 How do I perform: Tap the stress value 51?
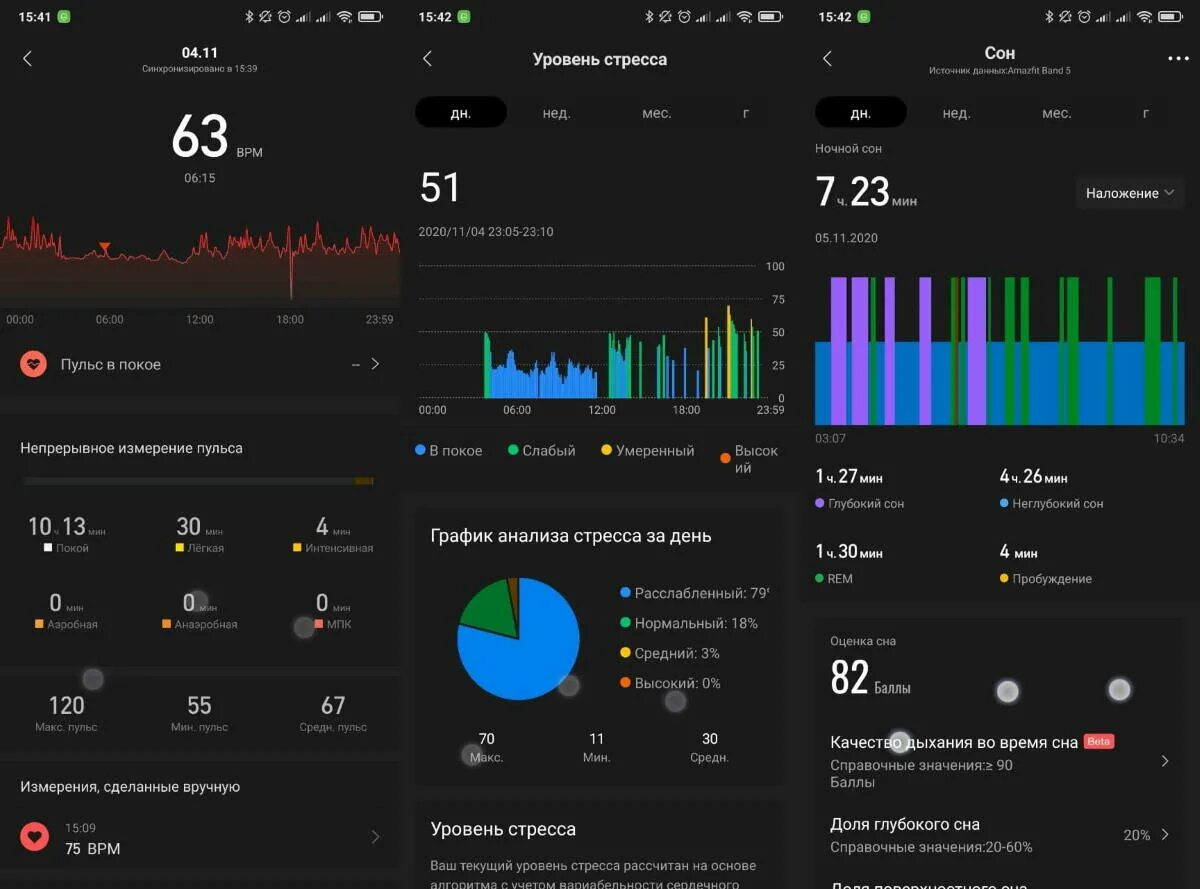tap(439, 188)
